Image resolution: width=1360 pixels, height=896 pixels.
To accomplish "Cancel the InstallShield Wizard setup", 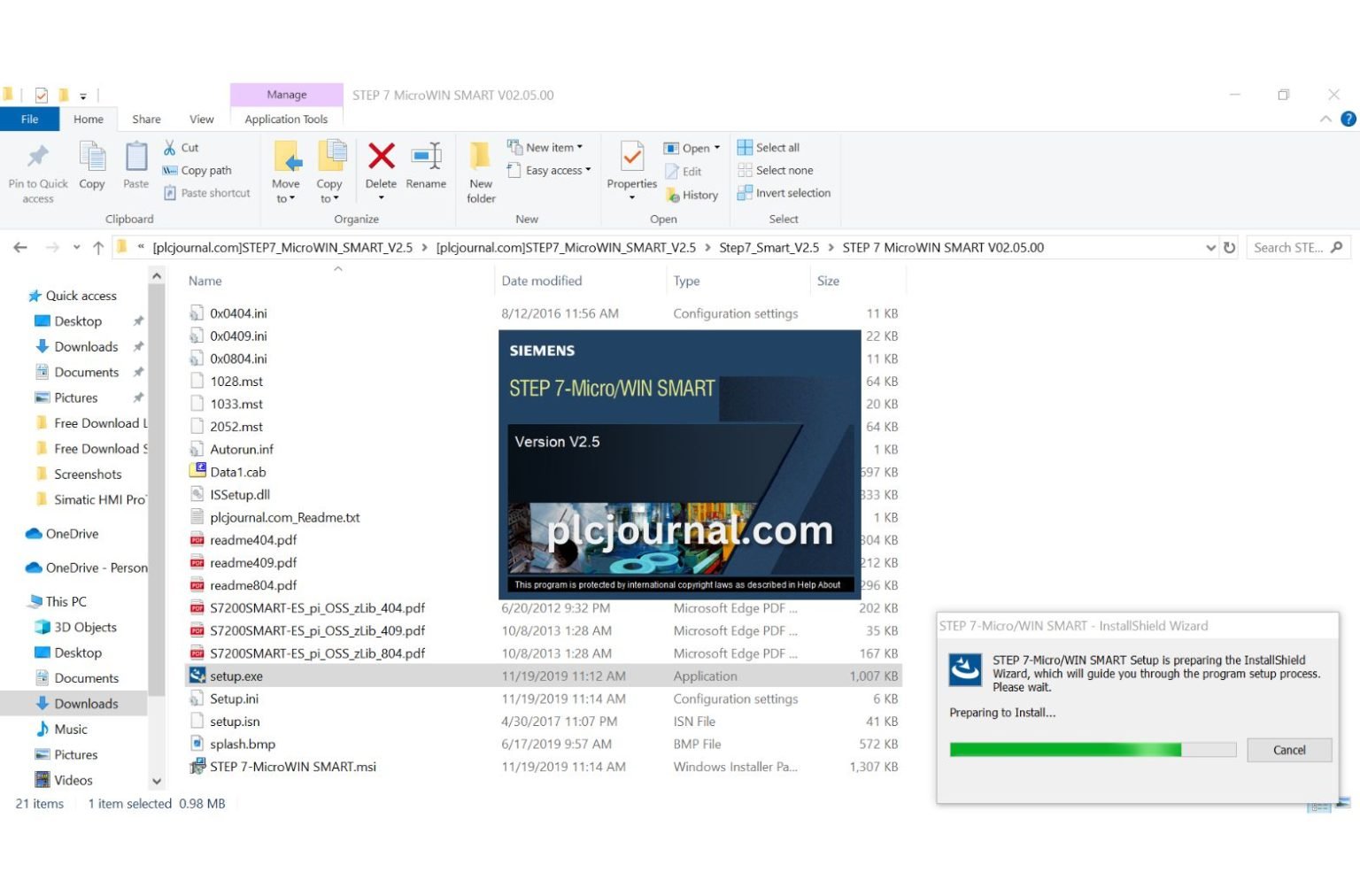I will [1288, 750].
